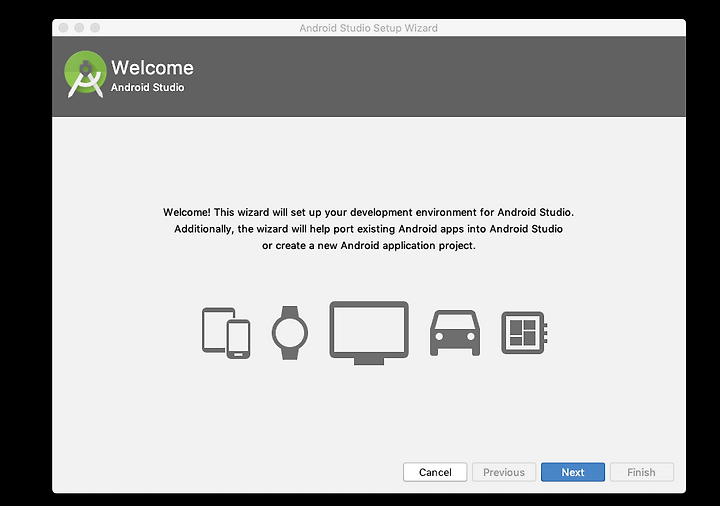Click the 'Welcome' header title
Image resolution: width=720 pixels, height=506 pixels.
(152, 67)
